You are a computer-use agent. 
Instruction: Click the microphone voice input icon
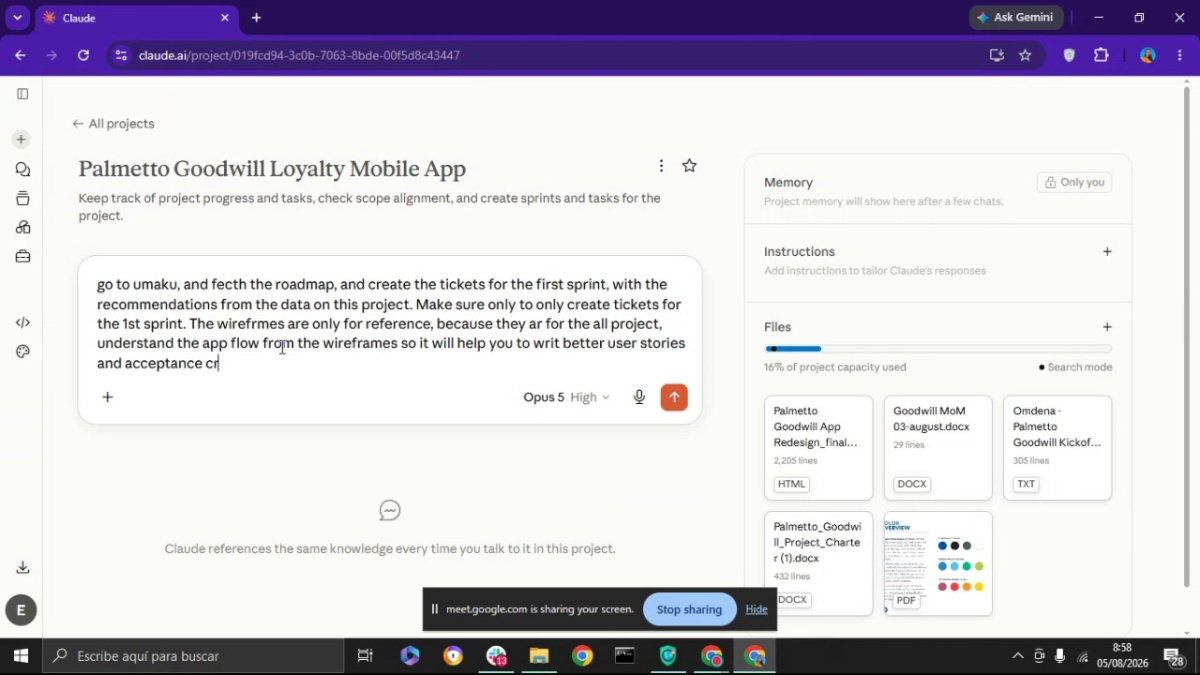639,397
